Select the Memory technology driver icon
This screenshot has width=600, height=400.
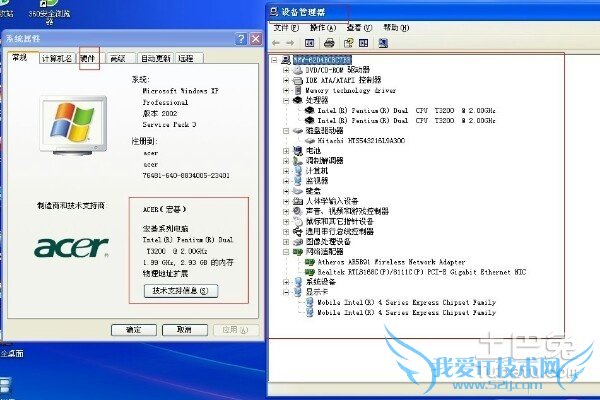tap(298, 90)
